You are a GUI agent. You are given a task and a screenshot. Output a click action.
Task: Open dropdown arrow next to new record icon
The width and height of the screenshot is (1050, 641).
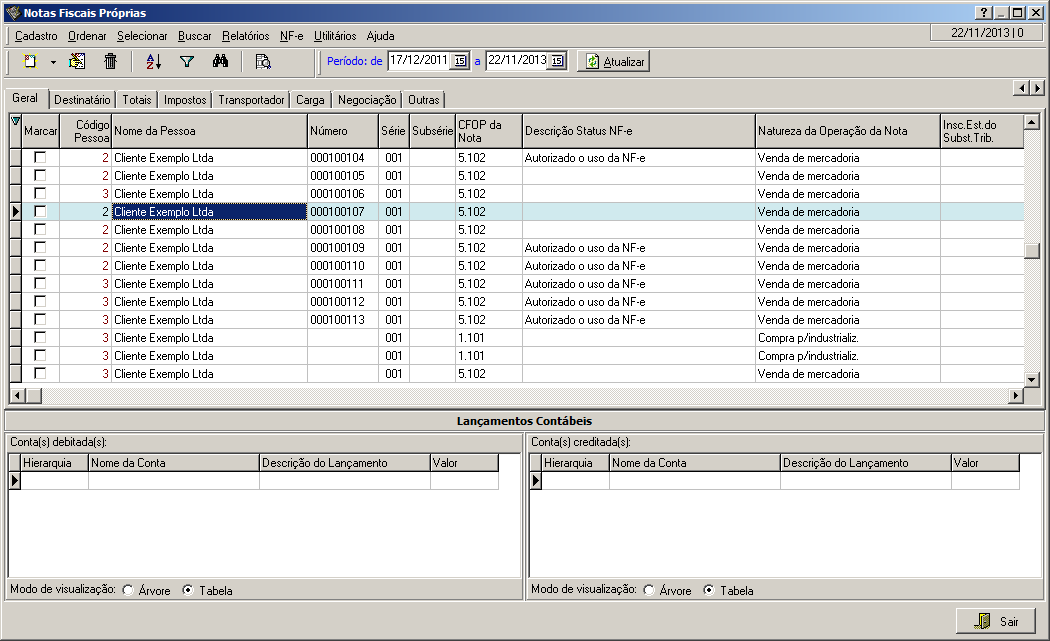point(53,62)
